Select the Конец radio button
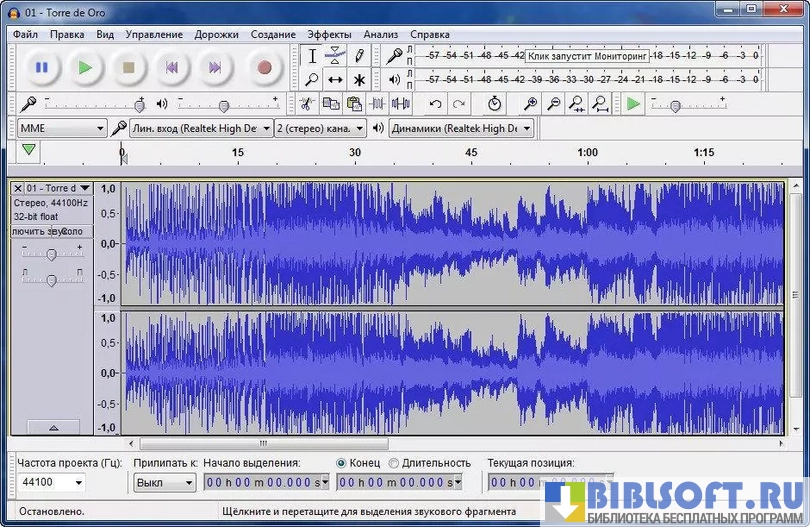The height and width of the screenshot is (527, 810). click(342, 463)
